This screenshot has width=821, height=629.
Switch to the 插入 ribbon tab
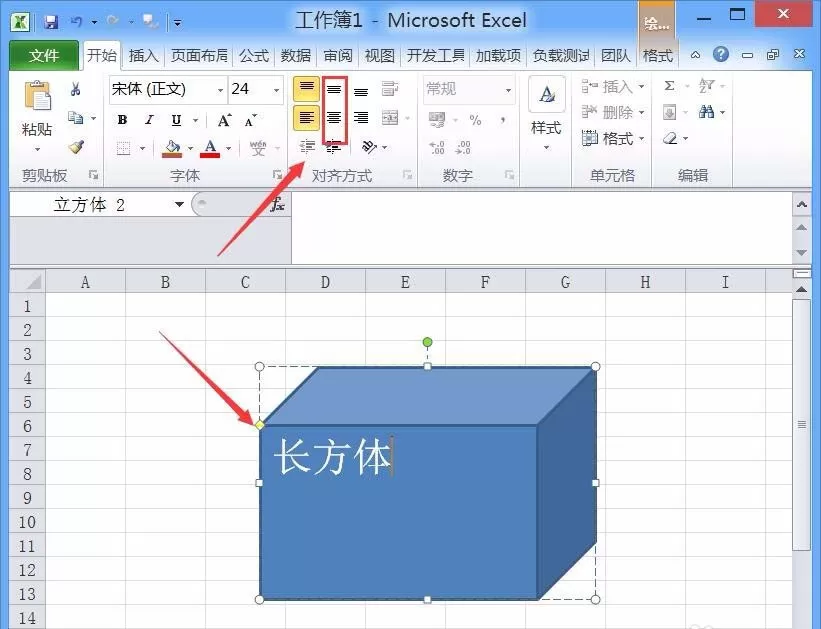143,56
